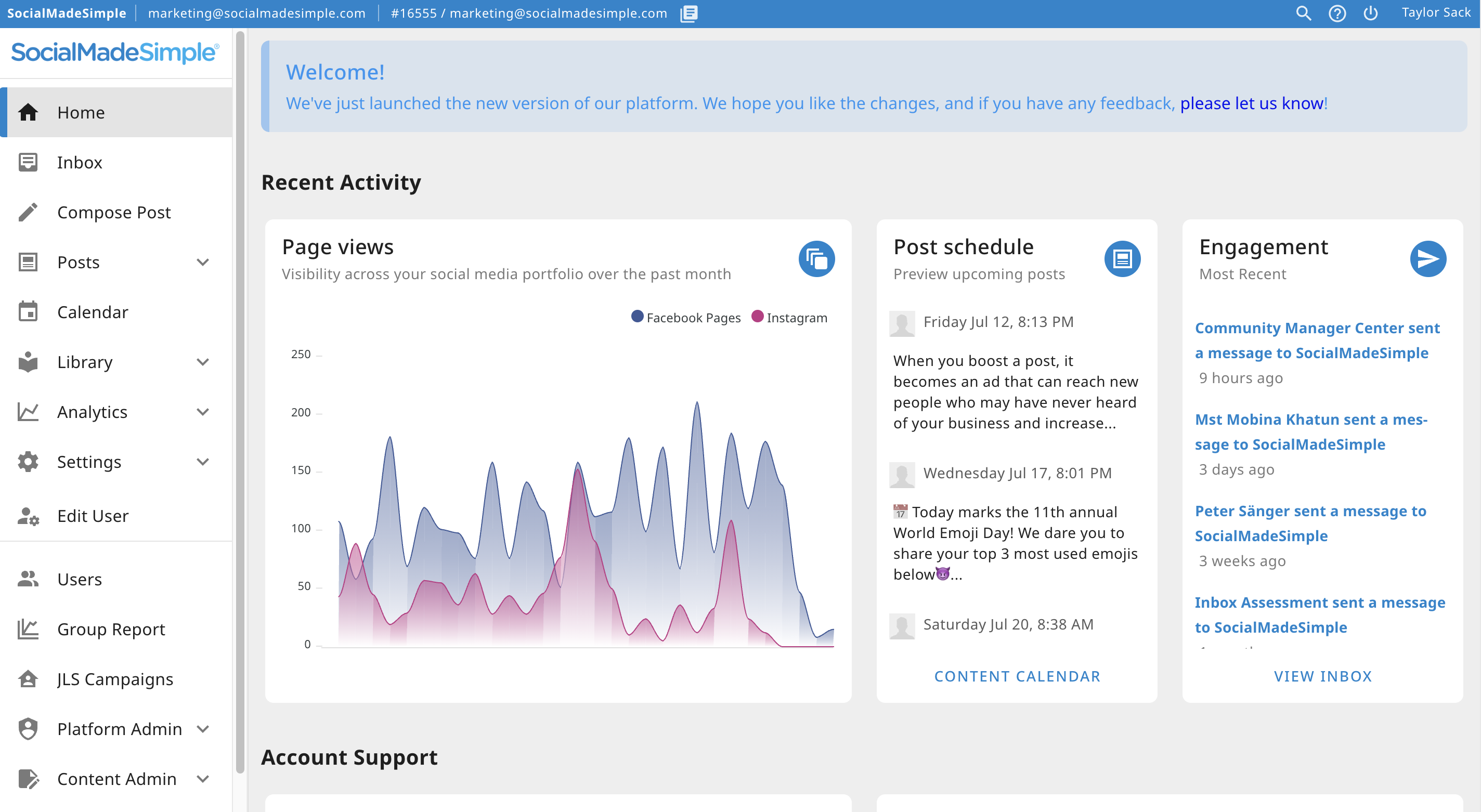Click 'Friday Jul 12, 8:13 PM' post date
The height and width of the screenshot is (812, 1481).
tap(998, 322)
